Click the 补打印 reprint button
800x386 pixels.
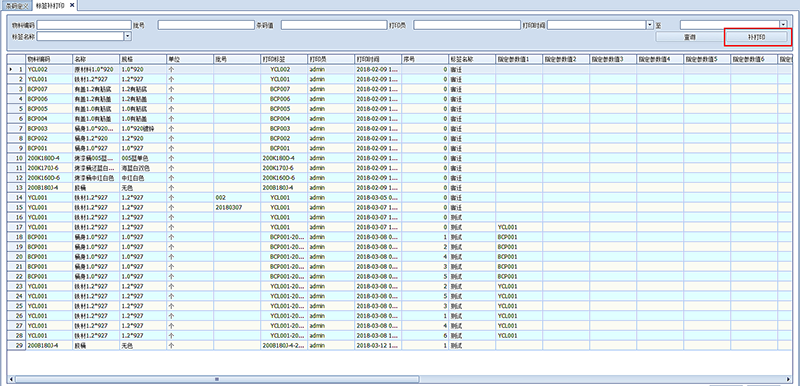tap(757, 37)
